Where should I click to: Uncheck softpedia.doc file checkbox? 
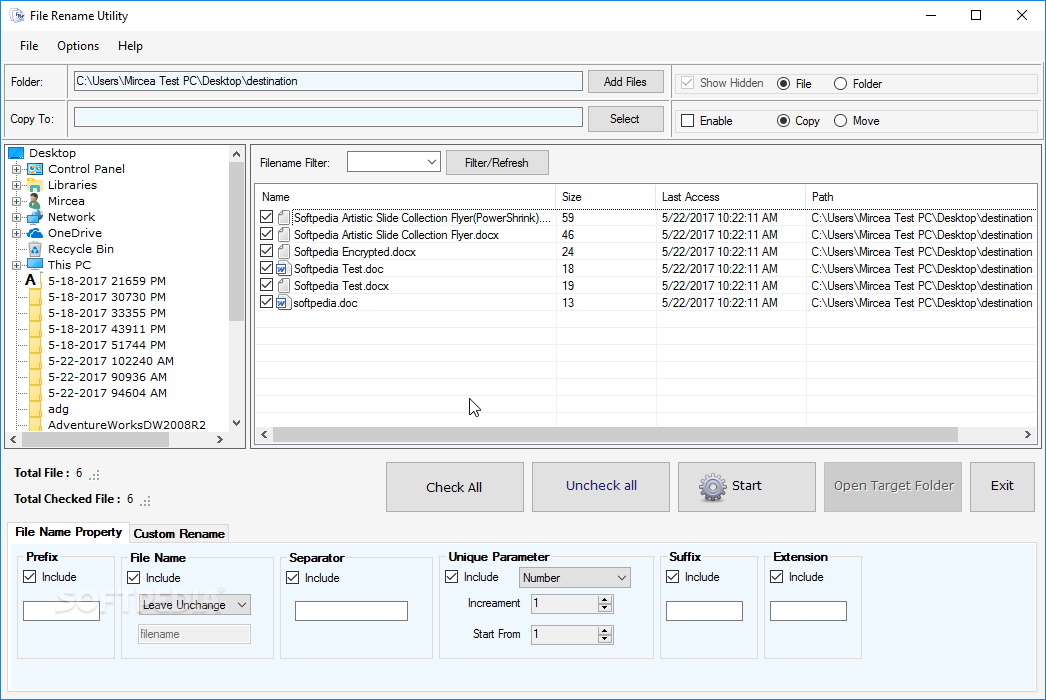click(x=266, y=302)
